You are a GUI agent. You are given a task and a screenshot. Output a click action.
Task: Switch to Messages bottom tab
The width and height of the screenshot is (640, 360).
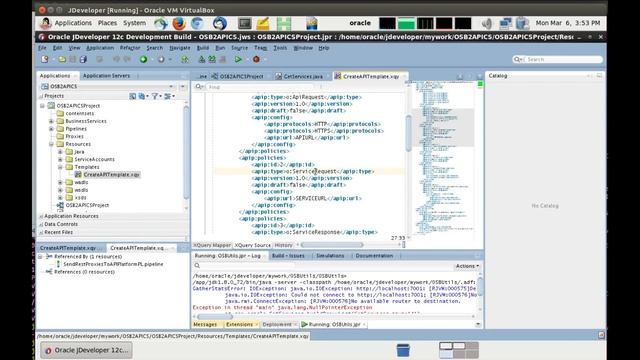(x=205, y=324)
